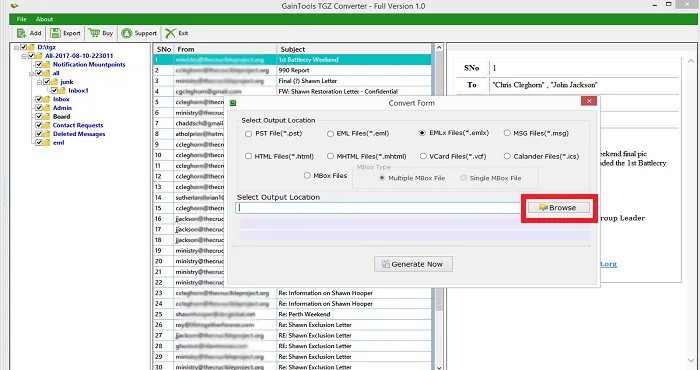Select email row number 26
The height and width of the screenshot is (370, 700).
point(293,325)
